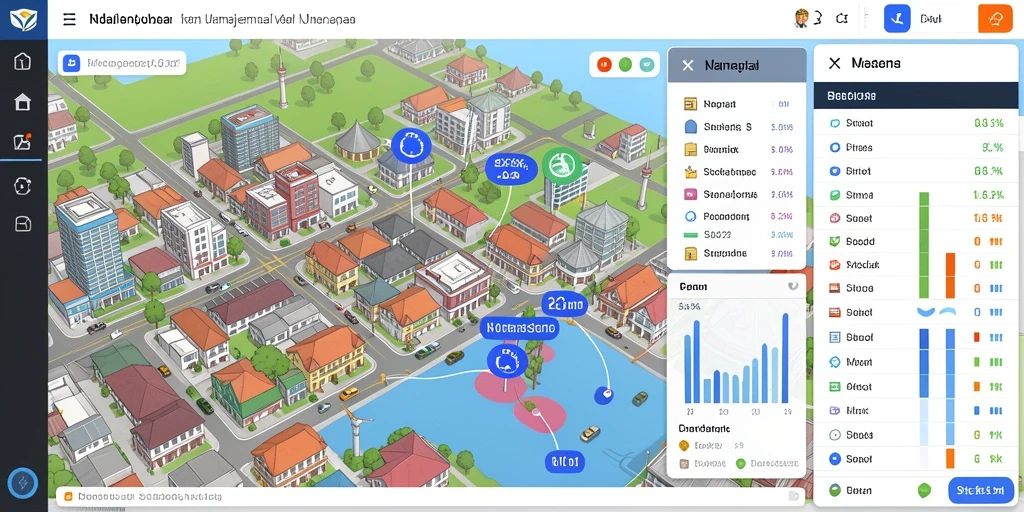Click the orange legend marker under the chart
The height and width of the screenshot is (512, 1024).
click(684, 445)
